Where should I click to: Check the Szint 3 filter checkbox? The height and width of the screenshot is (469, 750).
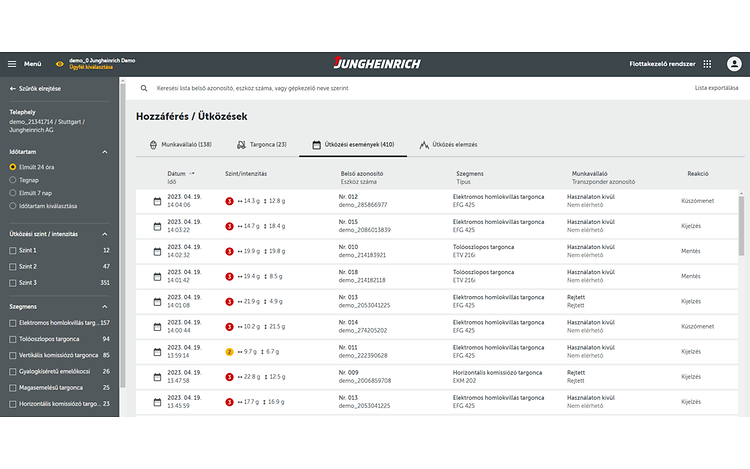click(x=12, y=283)
